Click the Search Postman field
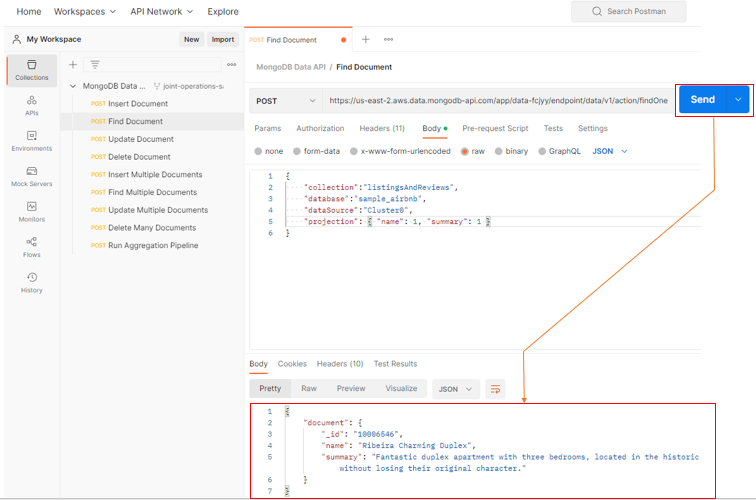Screen dimensions: 756x500 tap(629, 11)
